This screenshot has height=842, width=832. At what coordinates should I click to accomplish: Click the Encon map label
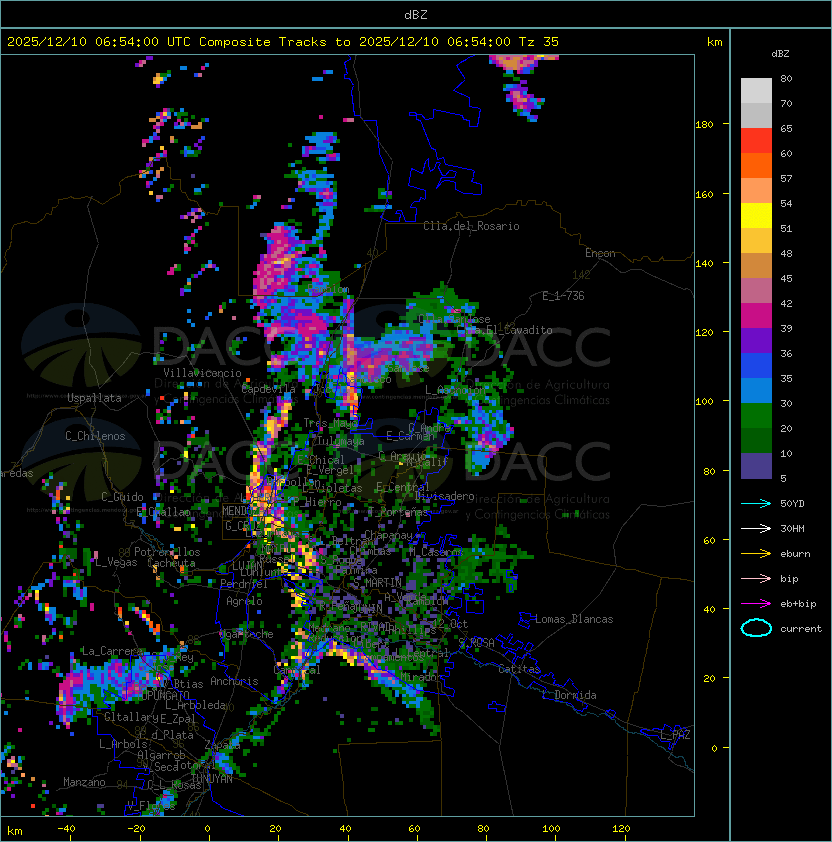click(x=600, y=253)
